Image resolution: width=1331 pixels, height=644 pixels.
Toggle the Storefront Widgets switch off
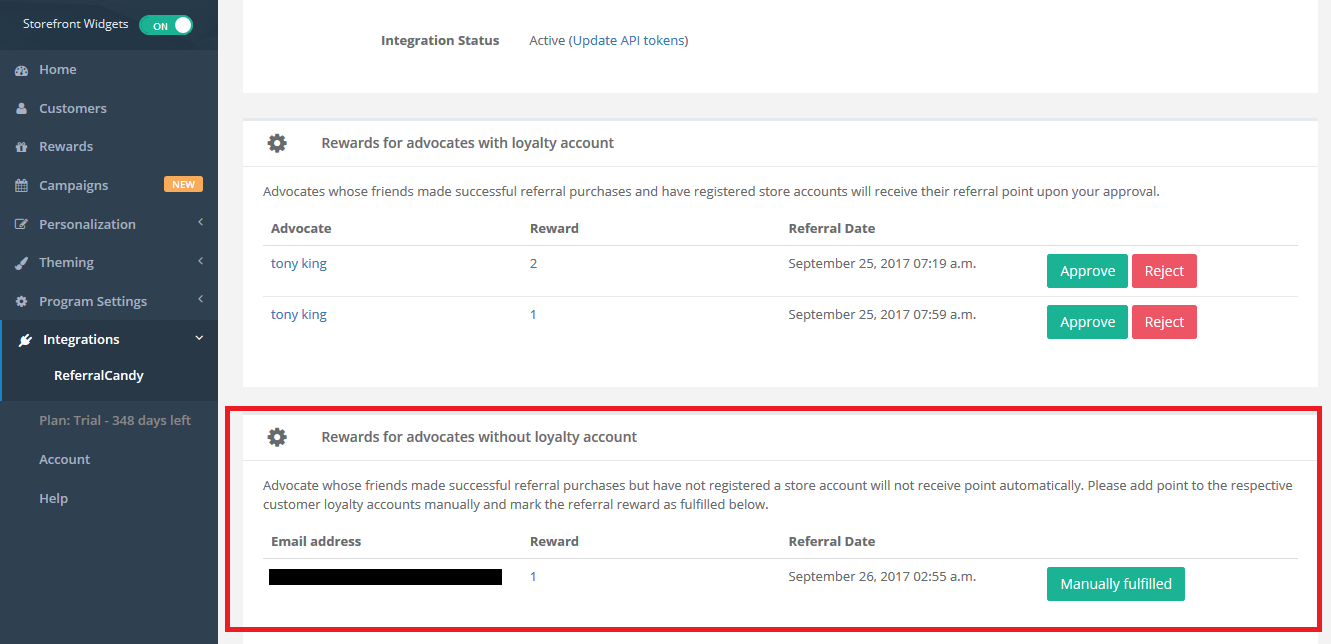tap(166, 25)
